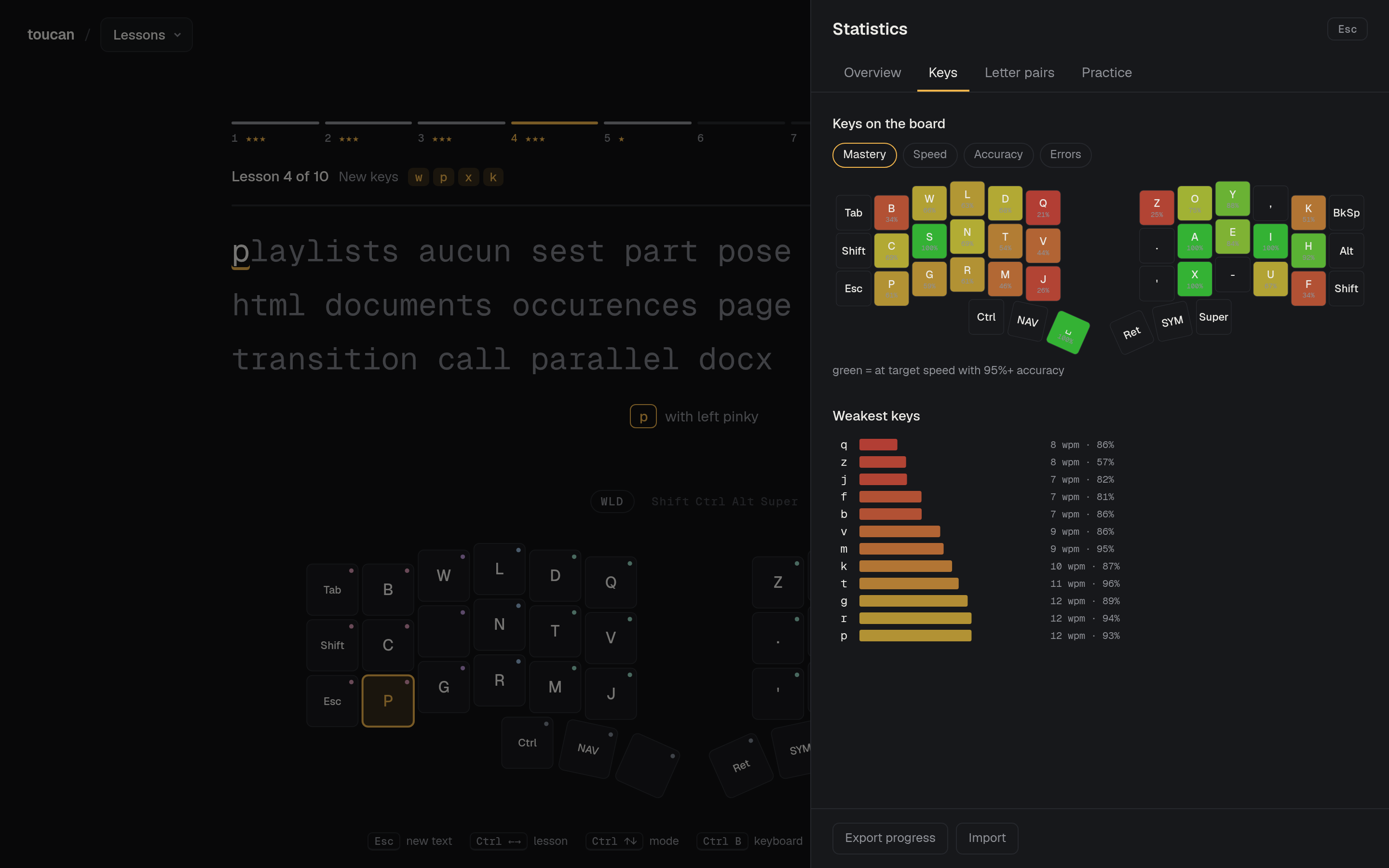The height and width of the screenshot is (868, 1389).
Task: Show the Errors heatmap
Action: (x=1065, y=155)
